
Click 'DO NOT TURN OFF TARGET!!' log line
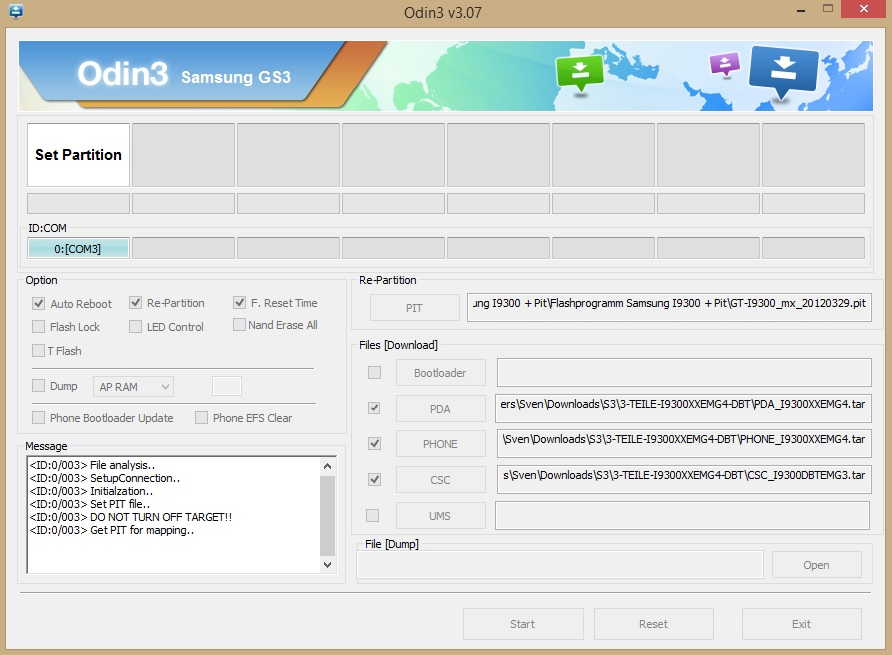[131, 517]
